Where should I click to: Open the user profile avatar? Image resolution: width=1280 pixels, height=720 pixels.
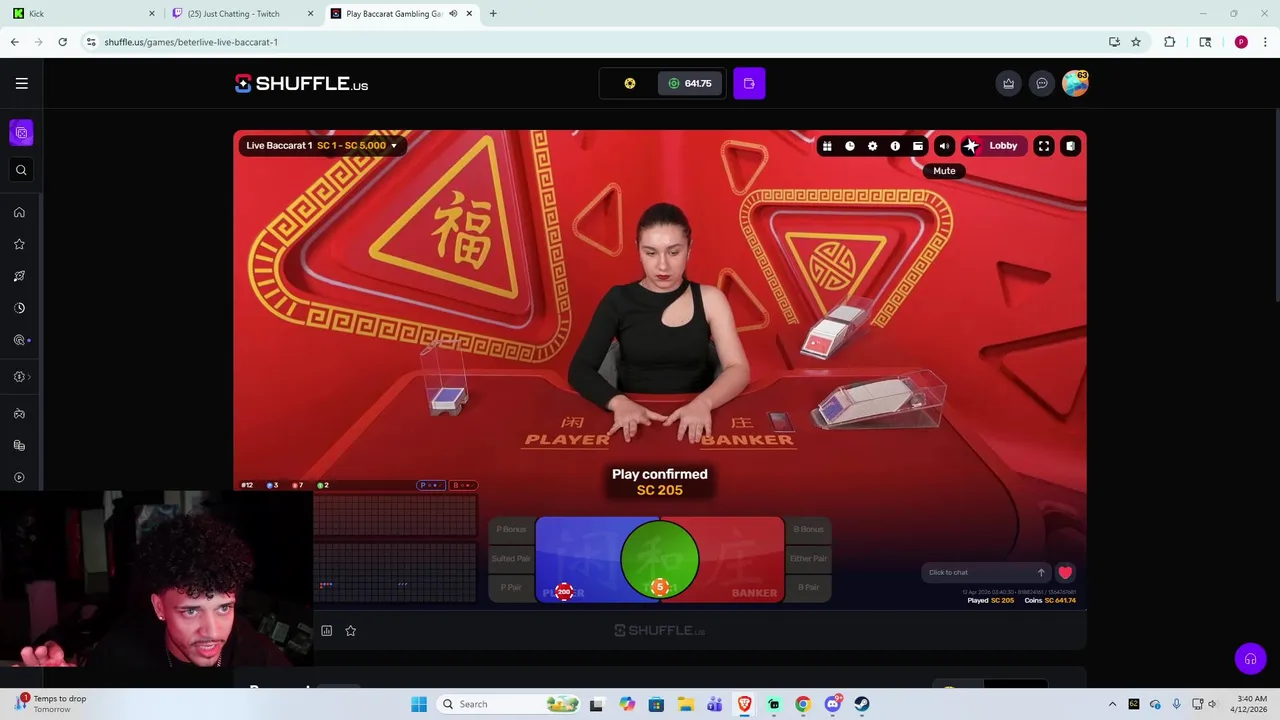1075,84
